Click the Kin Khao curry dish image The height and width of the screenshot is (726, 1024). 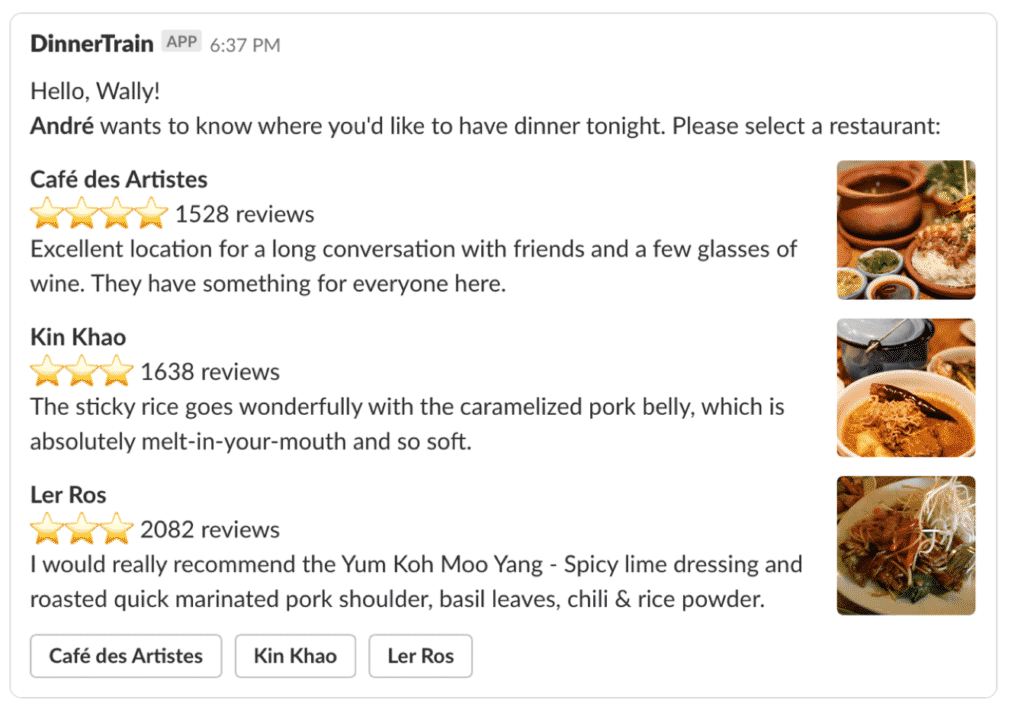(905, 388)
